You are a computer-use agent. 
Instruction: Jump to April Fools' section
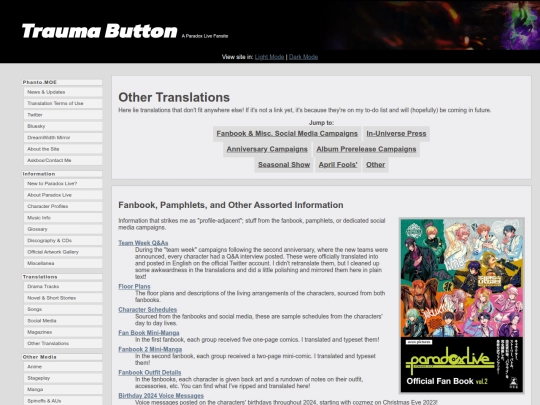338,165
